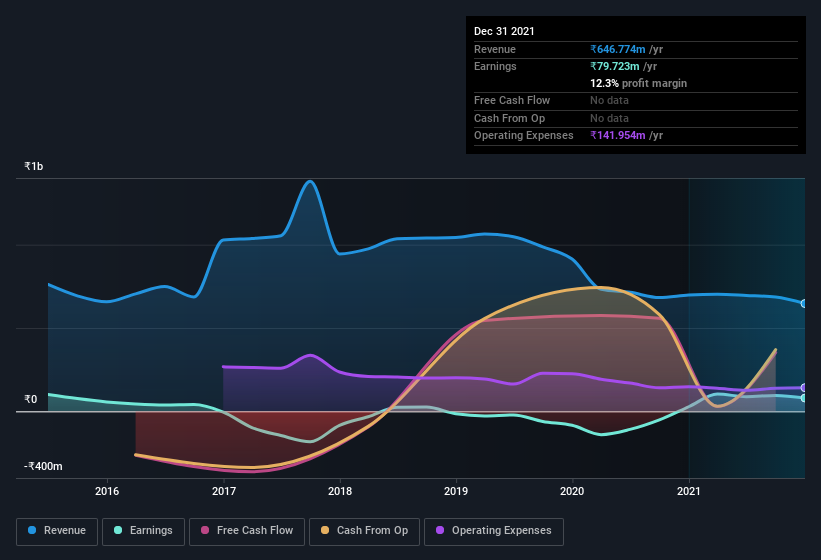Toggle the Earnings legend button
The image size is (821, 560).
(x=143, y=531)
